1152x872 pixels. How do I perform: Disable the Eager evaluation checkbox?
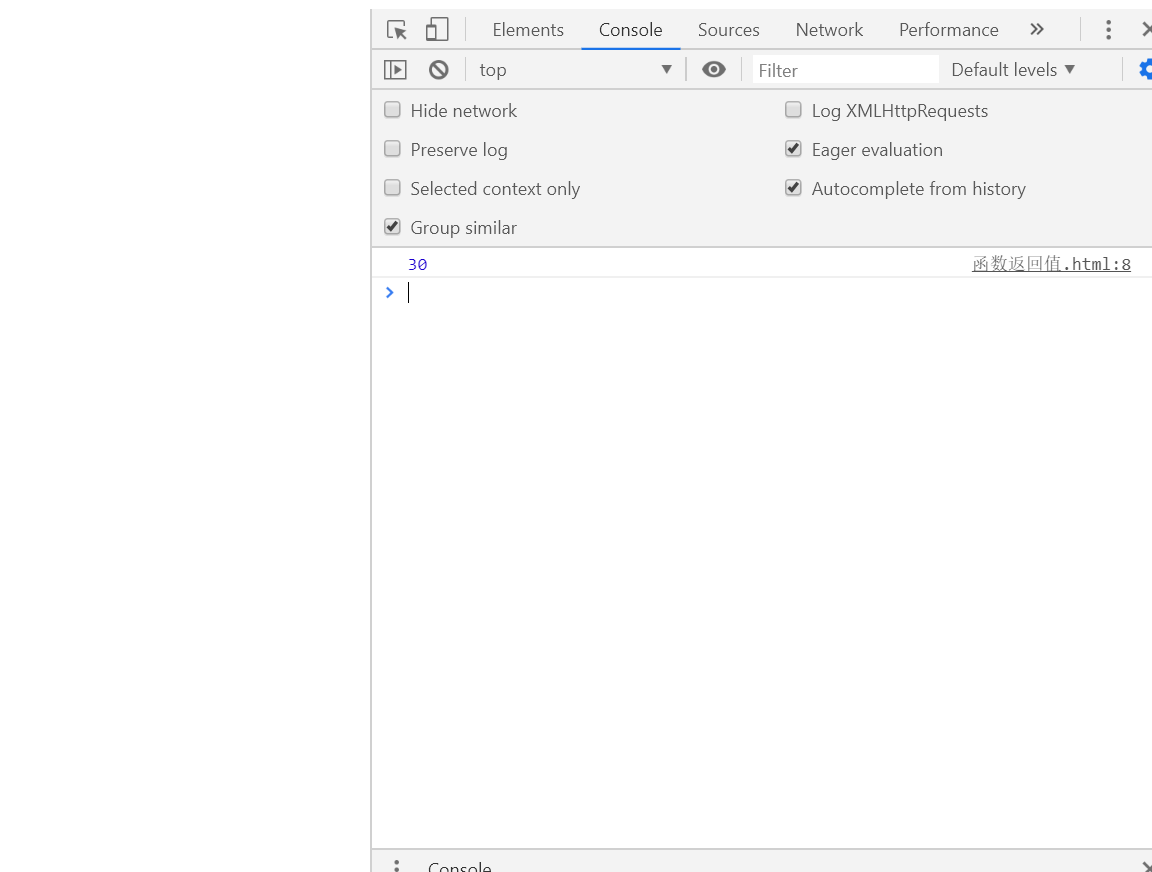tap(793, 149)
